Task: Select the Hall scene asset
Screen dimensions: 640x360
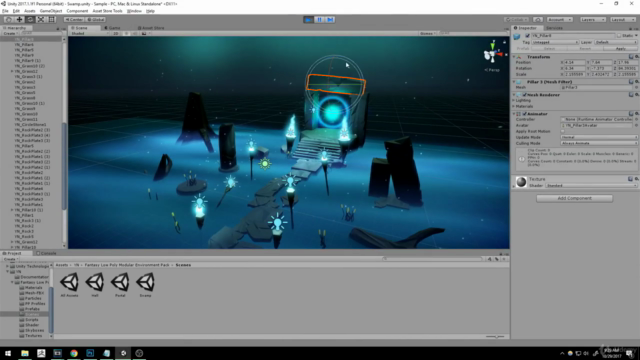Action: pos(95,284)
